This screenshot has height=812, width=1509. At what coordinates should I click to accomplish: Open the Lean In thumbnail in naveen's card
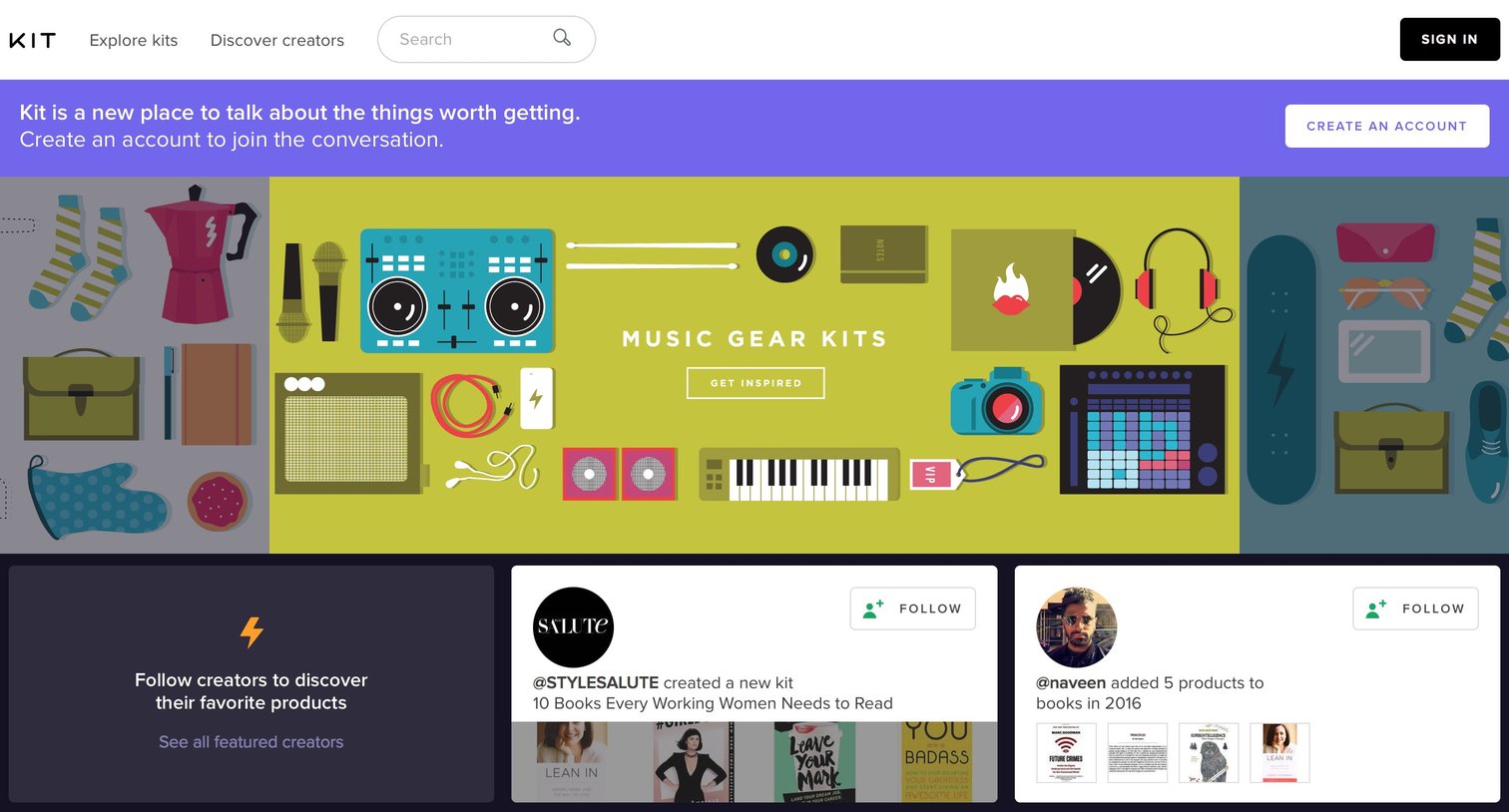coord(1279,753)
